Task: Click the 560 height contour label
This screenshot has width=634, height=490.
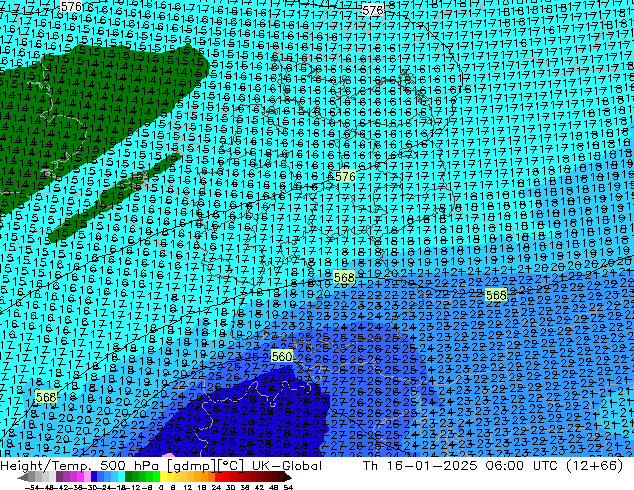Action: (x=282, y=356)
